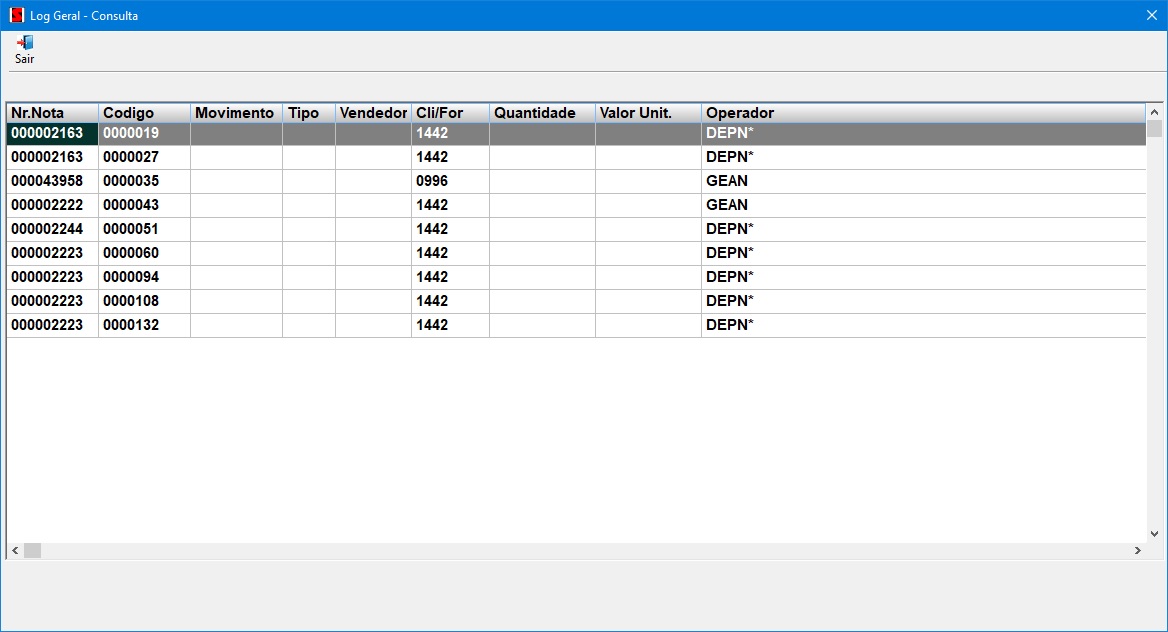
Task: Click Operador DEPN* in the 0000027 row
Action: [x=924, y=157]
